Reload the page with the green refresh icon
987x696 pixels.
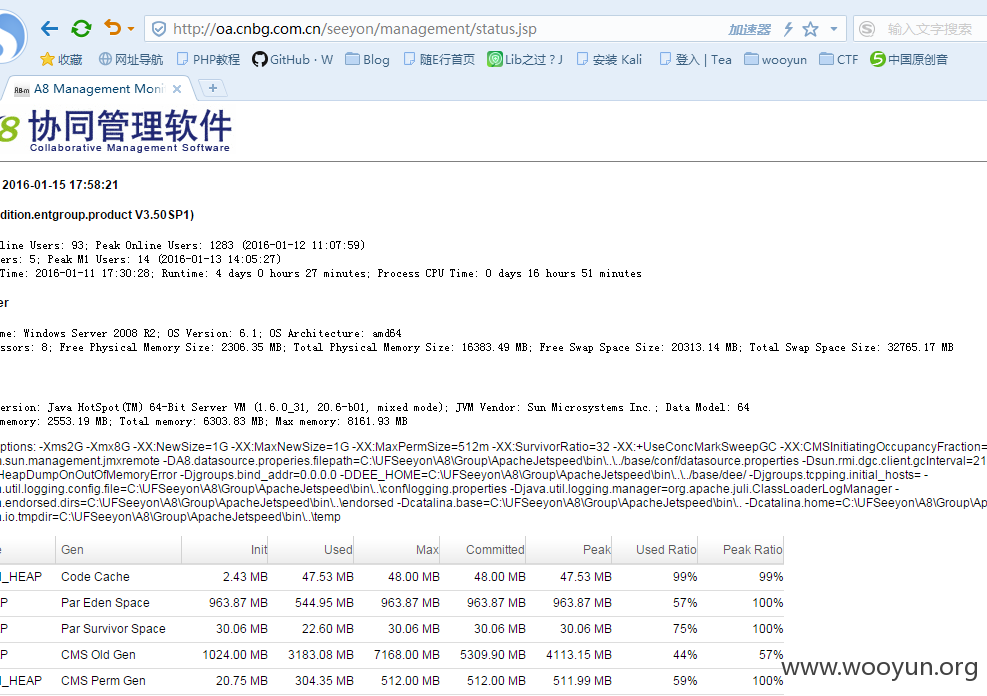coord(81,28)
